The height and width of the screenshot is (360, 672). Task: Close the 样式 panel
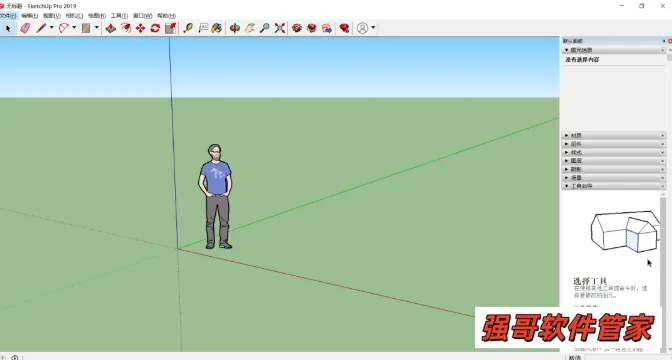tap(663, 152)
